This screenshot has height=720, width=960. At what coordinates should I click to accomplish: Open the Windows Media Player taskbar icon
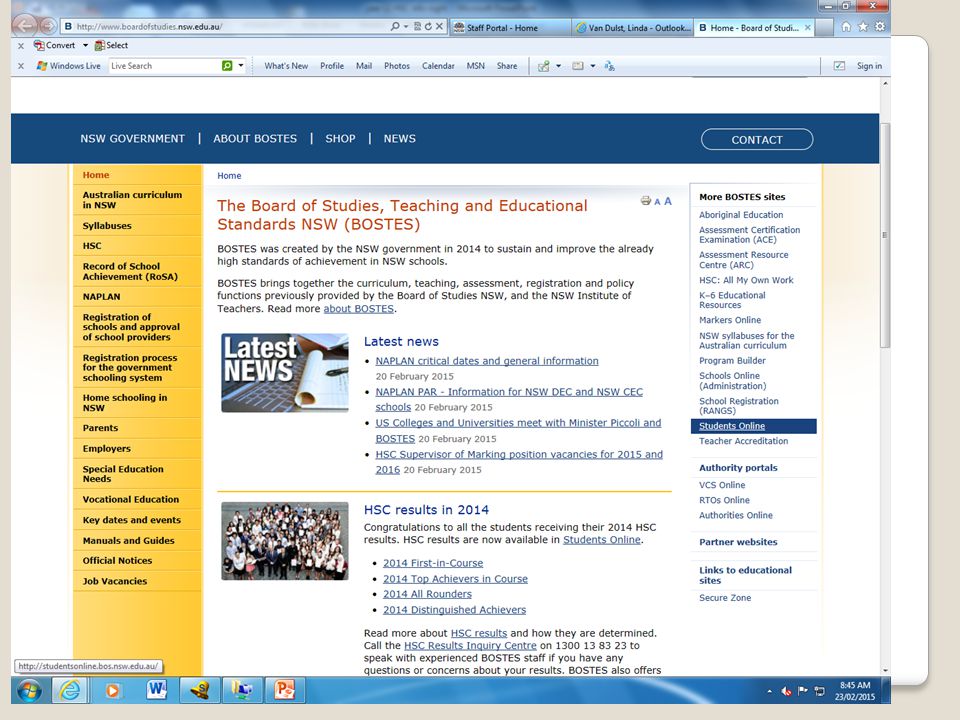click(113, 691)
